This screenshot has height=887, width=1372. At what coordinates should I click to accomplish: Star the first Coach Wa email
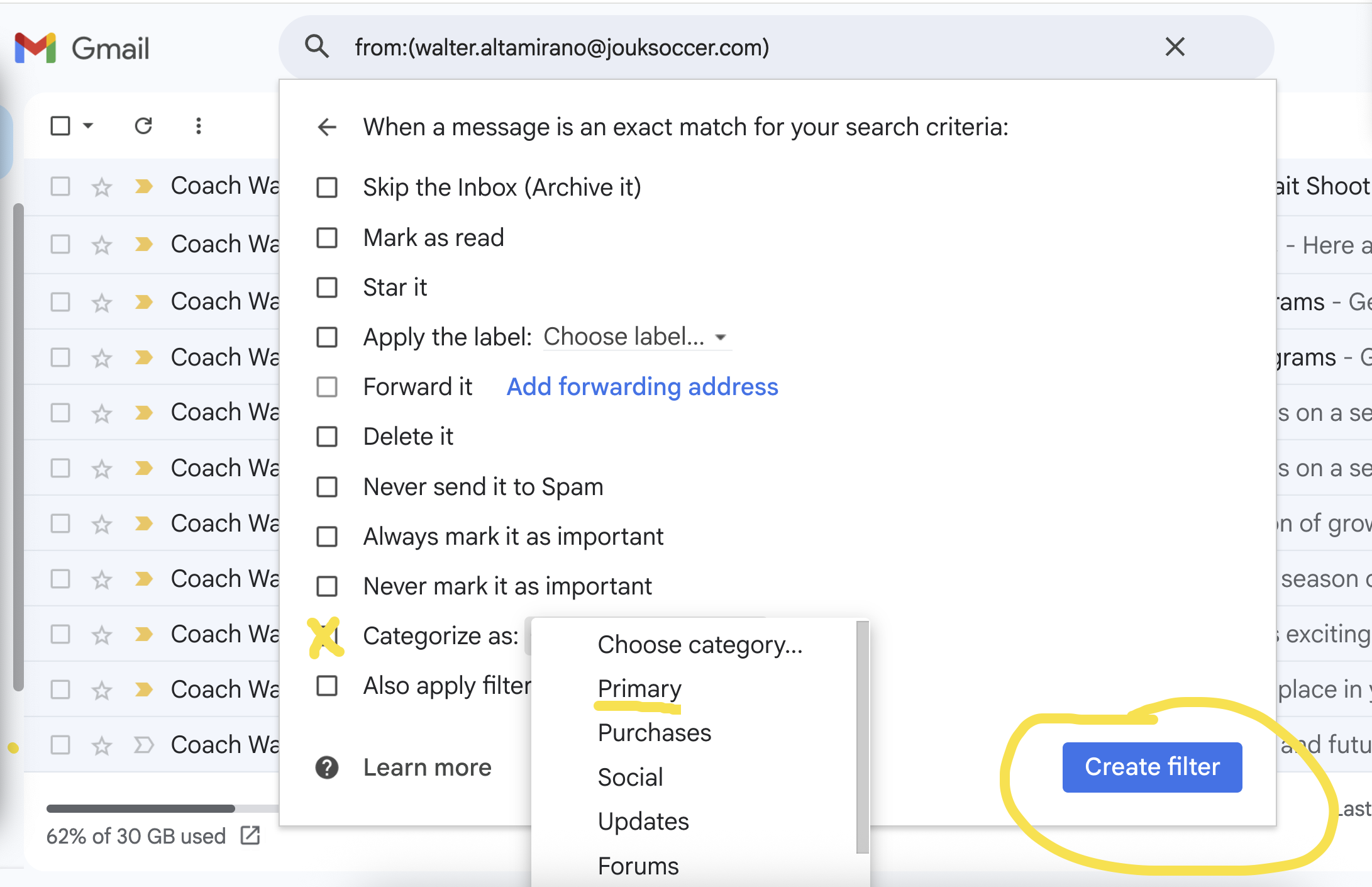click(x=102, y=187)
